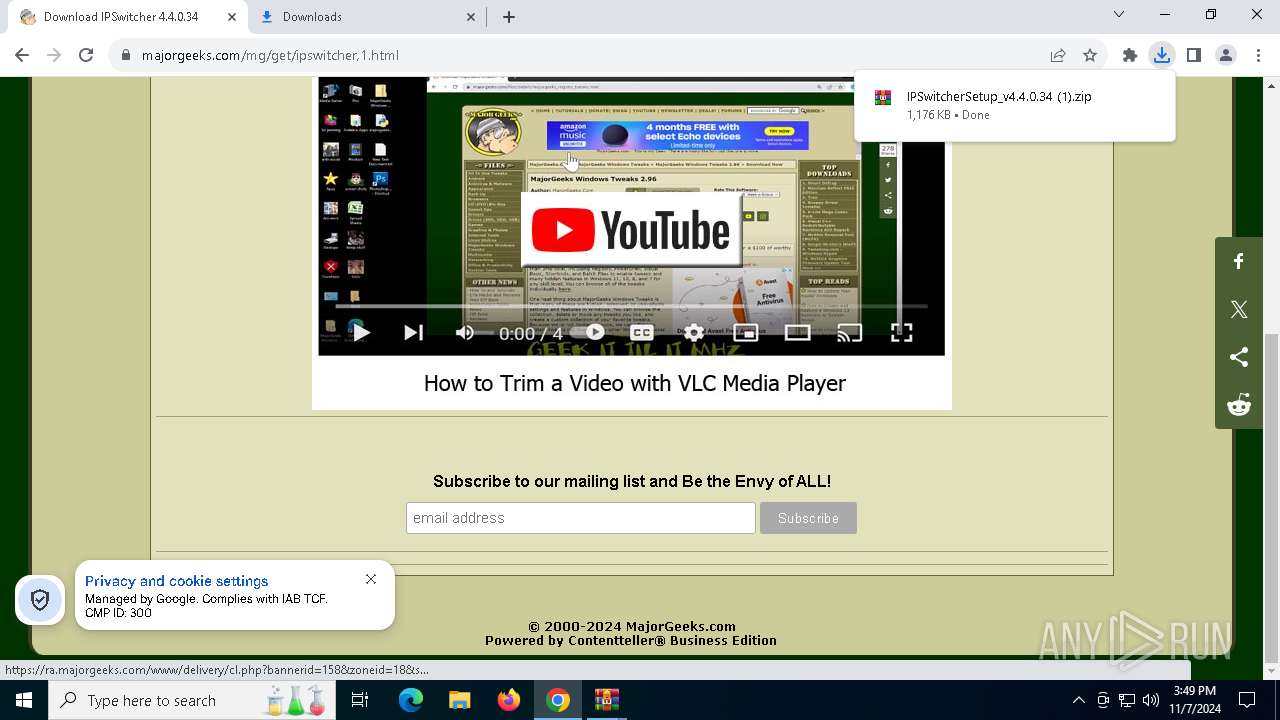Open video settings gear

(x=694, y=333)
